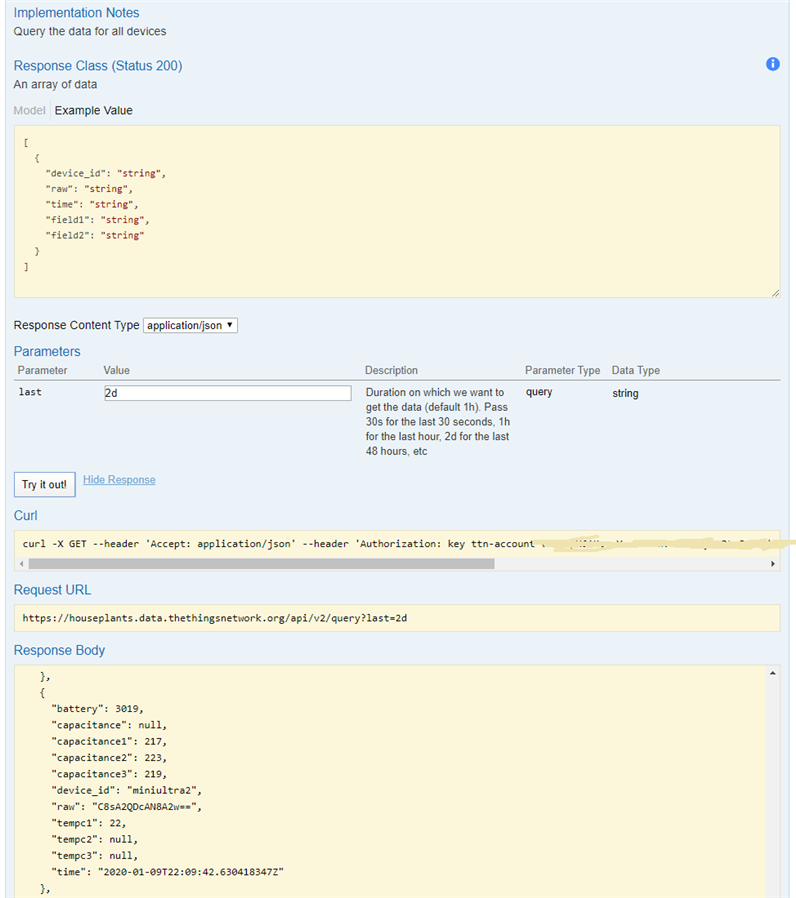Image resolution: width=796 pixels, height=898 pixels.
Task: Click the blue info icon
Action: [x=772, y=64]
